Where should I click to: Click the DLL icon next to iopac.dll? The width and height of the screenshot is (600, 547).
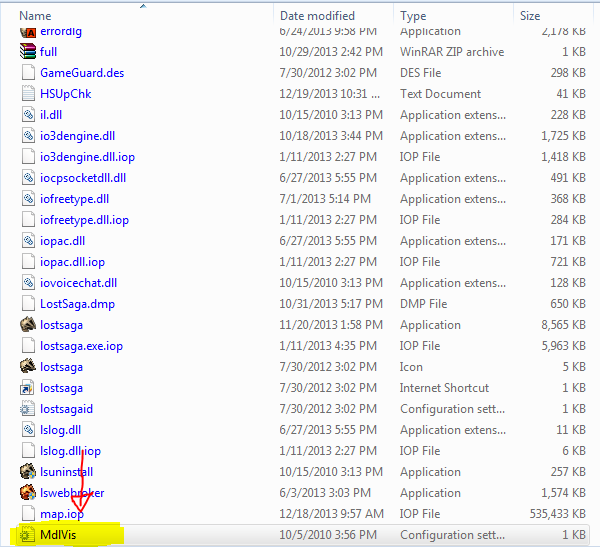28,241
